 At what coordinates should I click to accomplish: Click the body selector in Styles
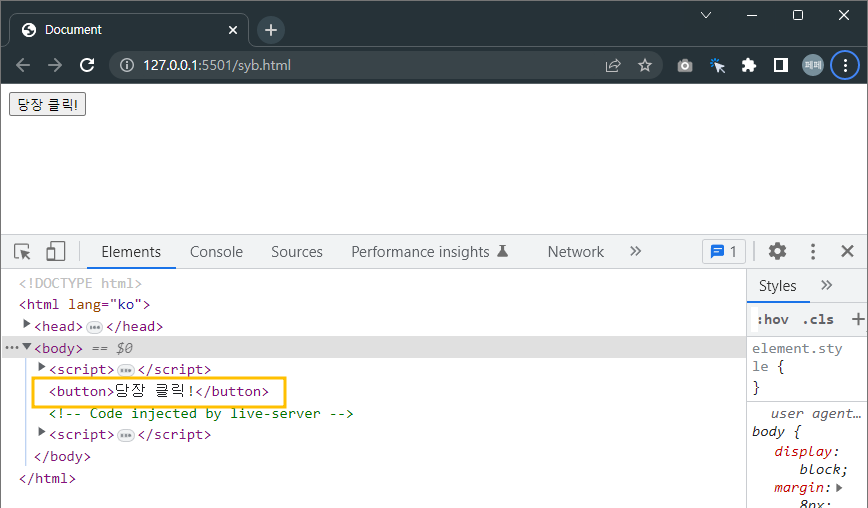[x=768, y=431]
